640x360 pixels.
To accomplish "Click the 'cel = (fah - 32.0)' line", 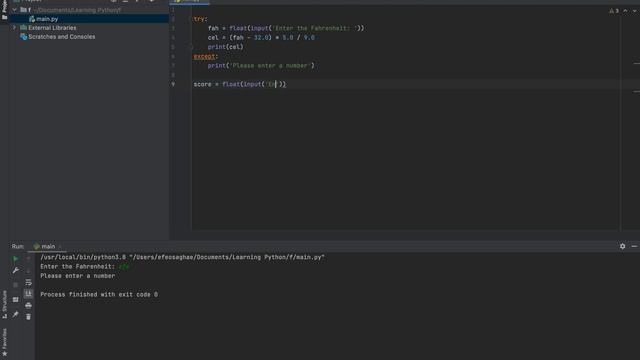I will (x=261, y=38).
